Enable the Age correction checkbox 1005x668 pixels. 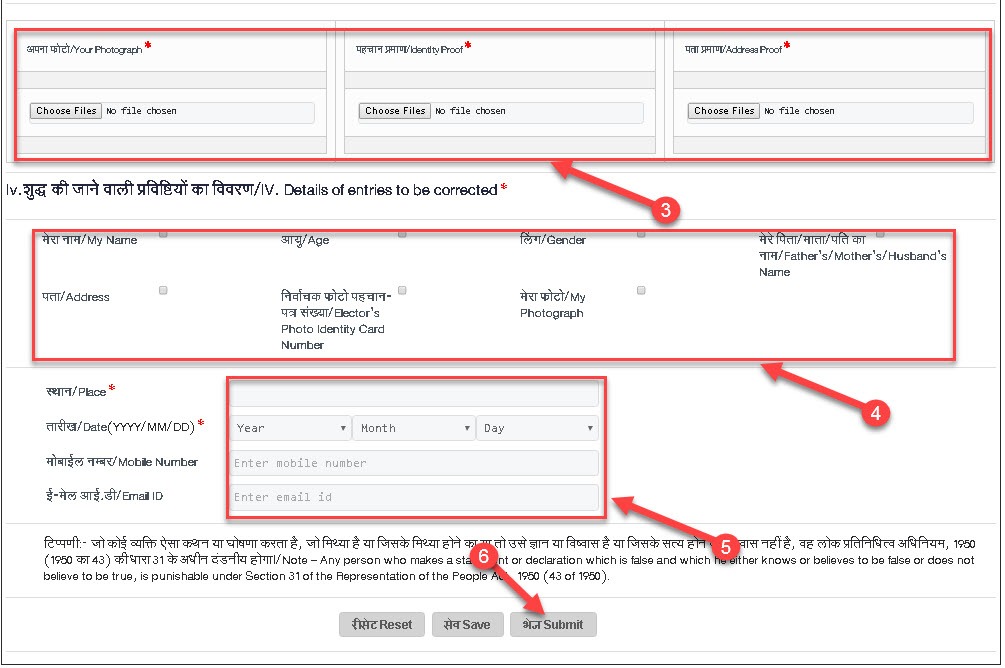pos(402,234)
